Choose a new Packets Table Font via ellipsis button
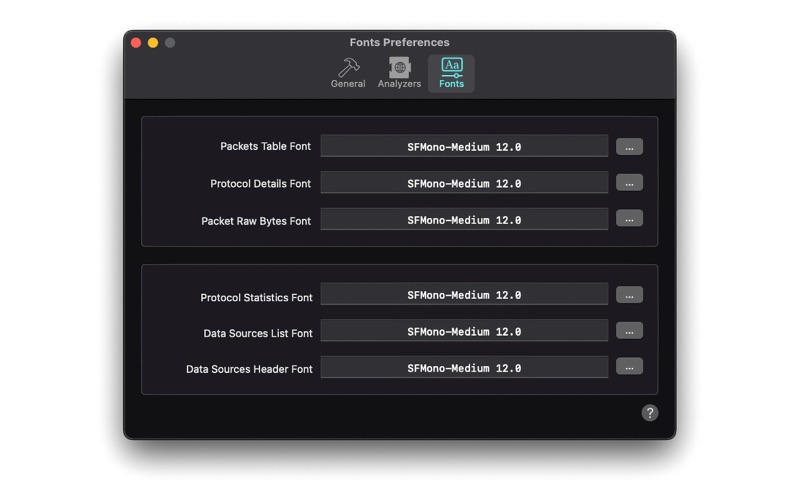 pyautogui.click(x=629, y=147)
